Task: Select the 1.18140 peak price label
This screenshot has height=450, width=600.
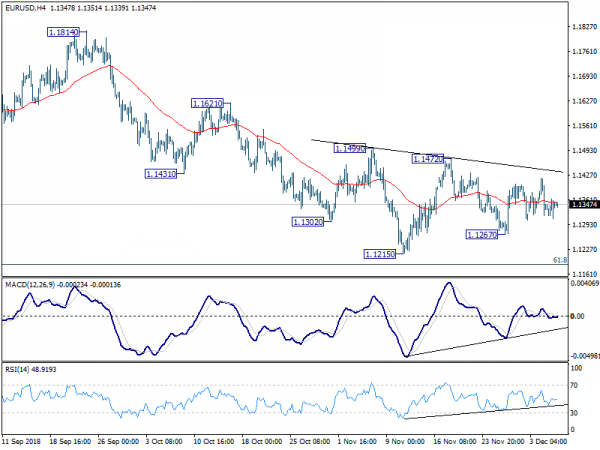Action: 62,33
